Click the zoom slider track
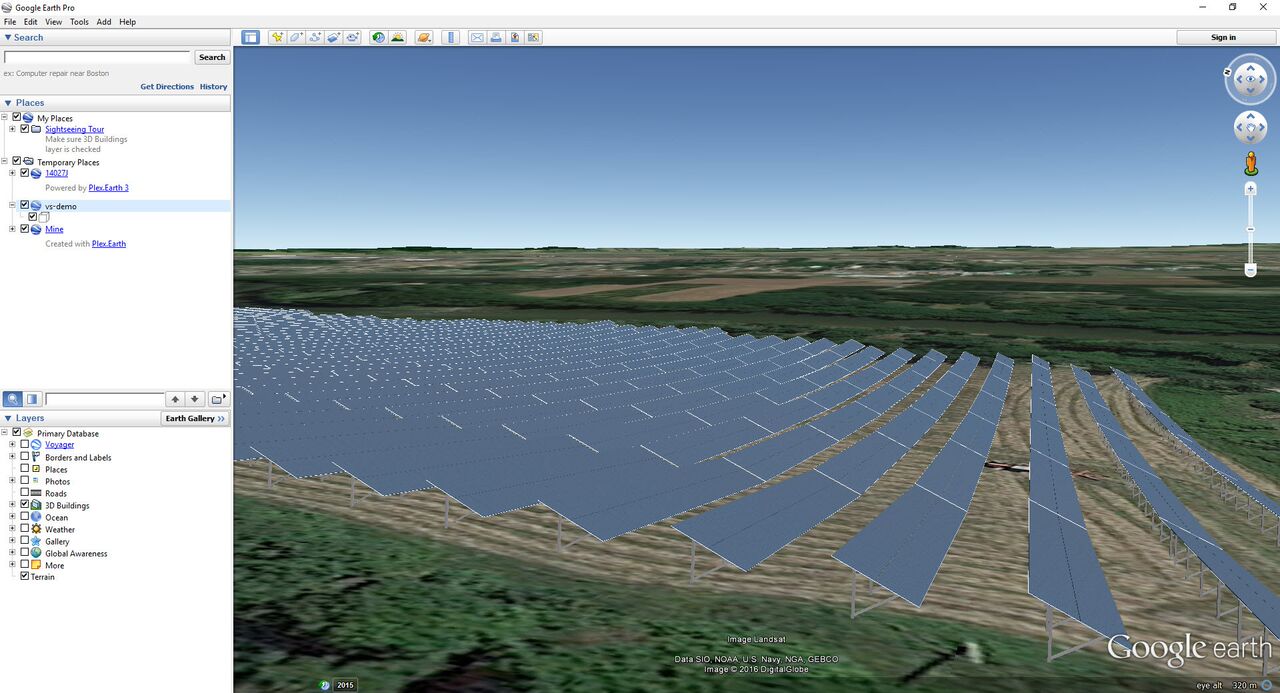Image resolution: width=1280 pixels, height=693 pixels. click(1250, 229)
